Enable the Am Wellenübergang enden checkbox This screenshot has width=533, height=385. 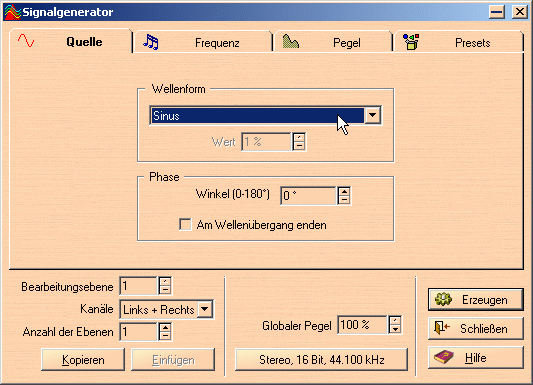pos(185,225)
